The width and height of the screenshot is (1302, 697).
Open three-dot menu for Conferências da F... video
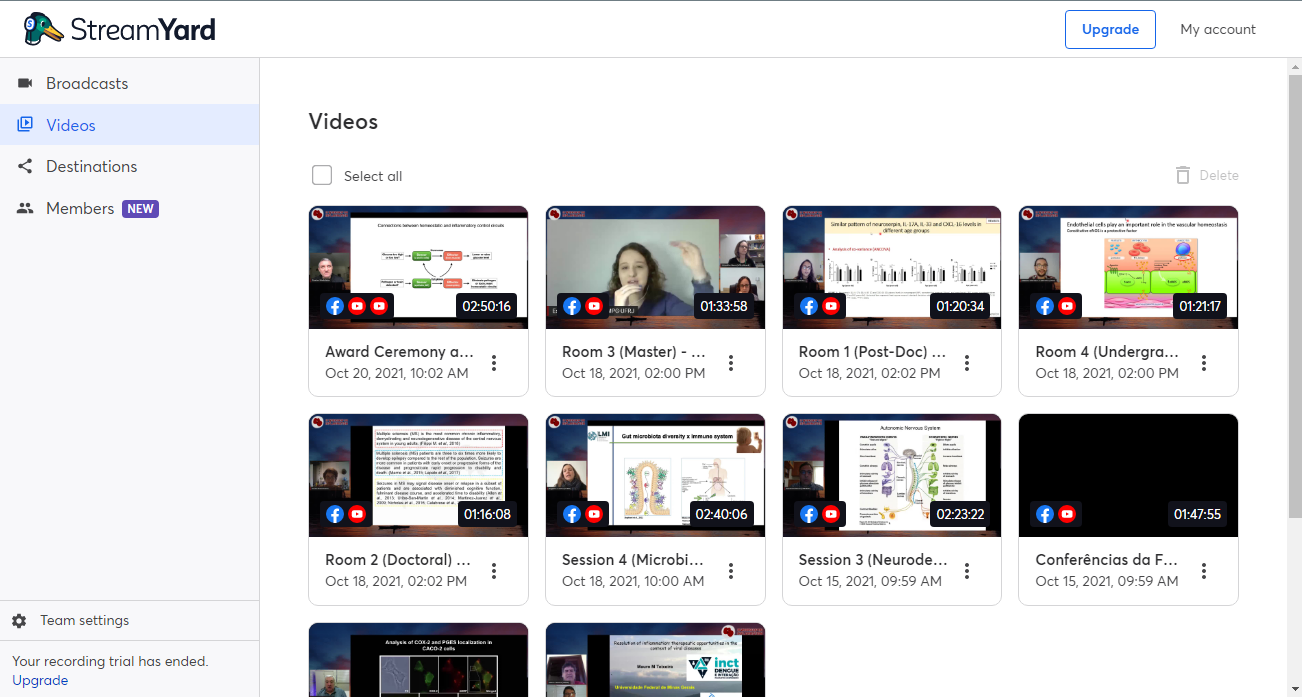pyautogui.click(x=1204, y=571)
